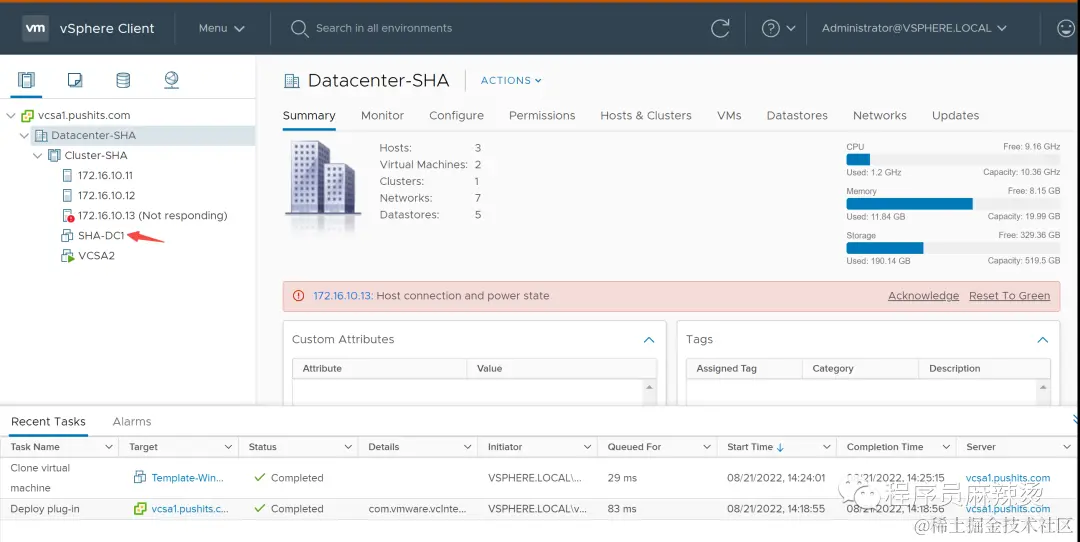Viewport: 1080px width, 542px height.
Task: Open the Datastores tab
Action: 797,116
